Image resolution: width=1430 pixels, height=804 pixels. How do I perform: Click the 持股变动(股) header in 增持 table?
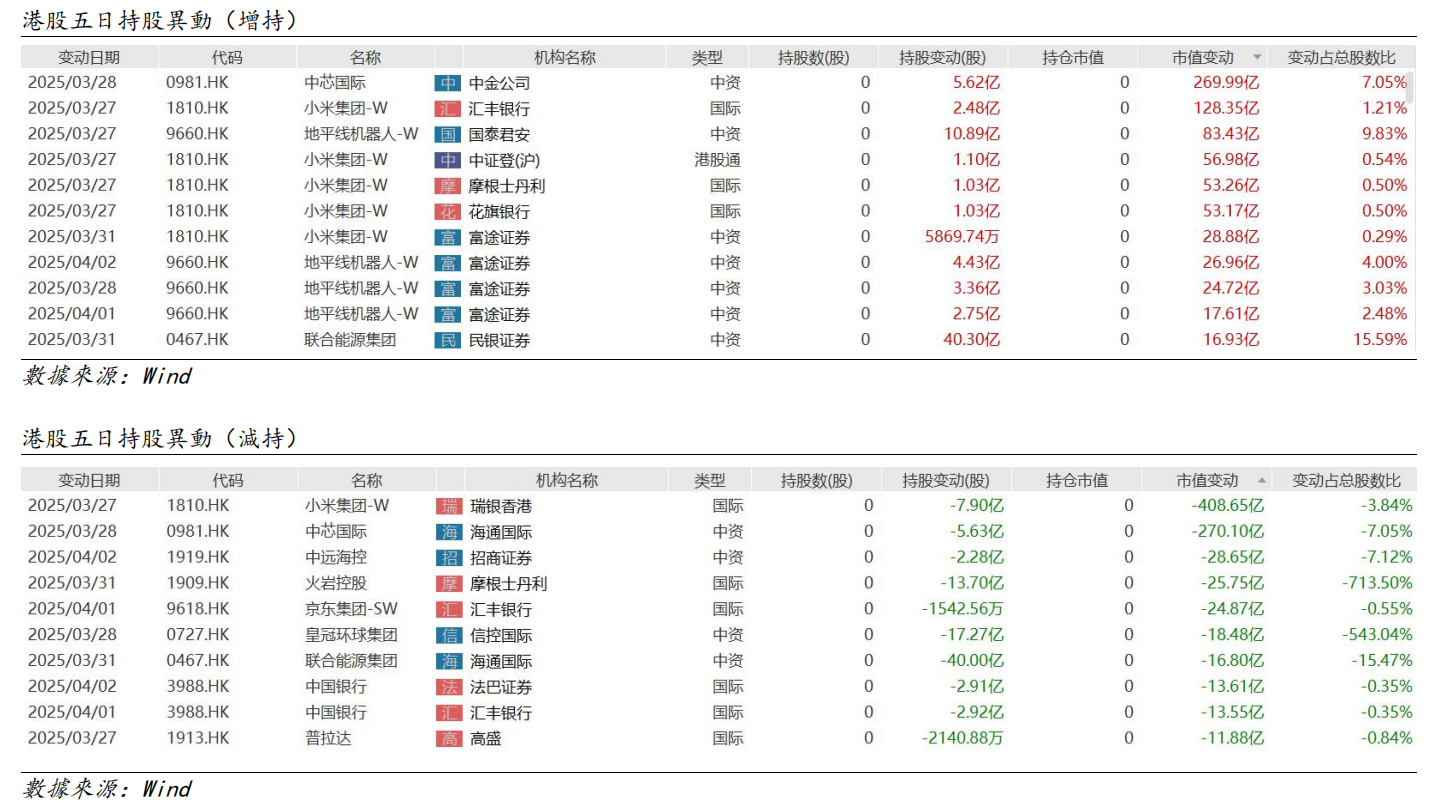coord(942,58)
